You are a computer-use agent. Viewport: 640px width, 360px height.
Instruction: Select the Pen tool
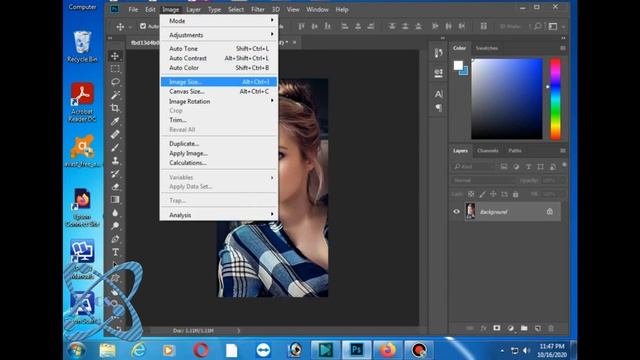coord(116,239)
